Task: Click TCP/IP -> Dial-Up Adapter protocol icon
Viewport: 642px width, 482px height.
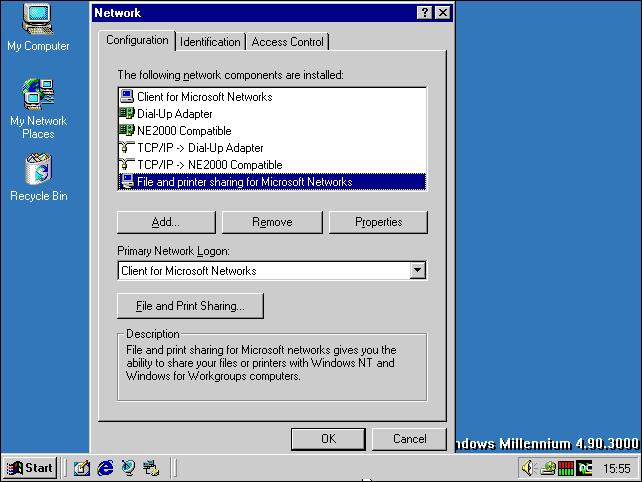Action: [x=127, y=147]
